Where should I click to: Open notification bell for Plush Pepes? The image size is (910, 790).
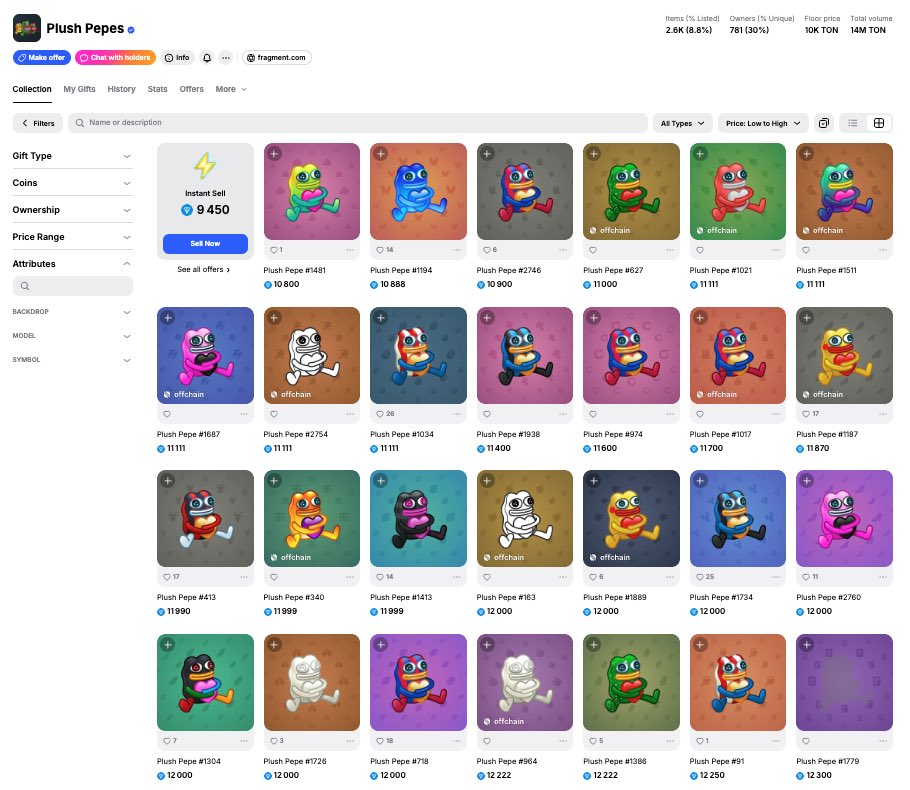coord(207,57)
